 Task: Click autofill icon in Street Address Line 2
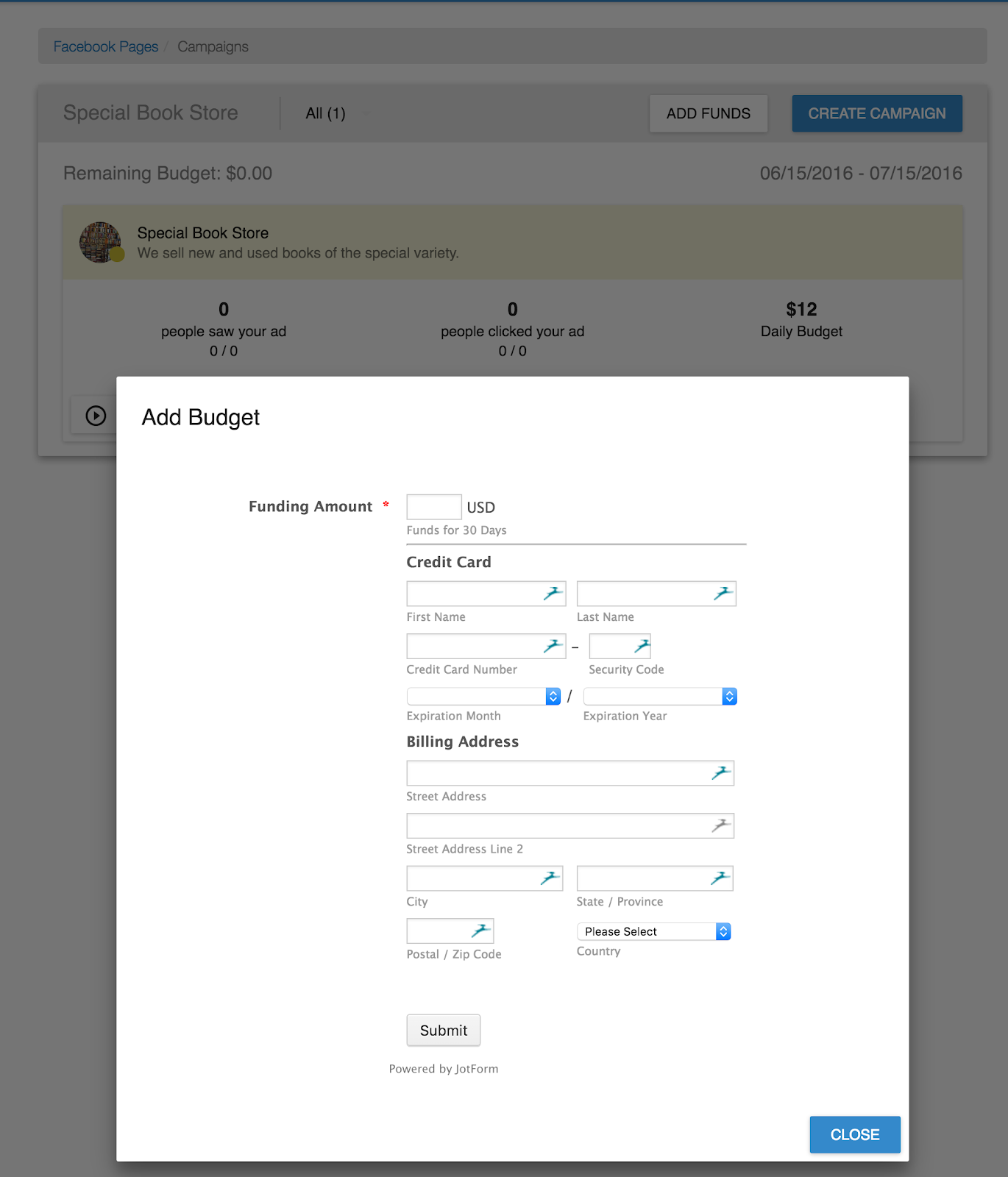[722, 825]
